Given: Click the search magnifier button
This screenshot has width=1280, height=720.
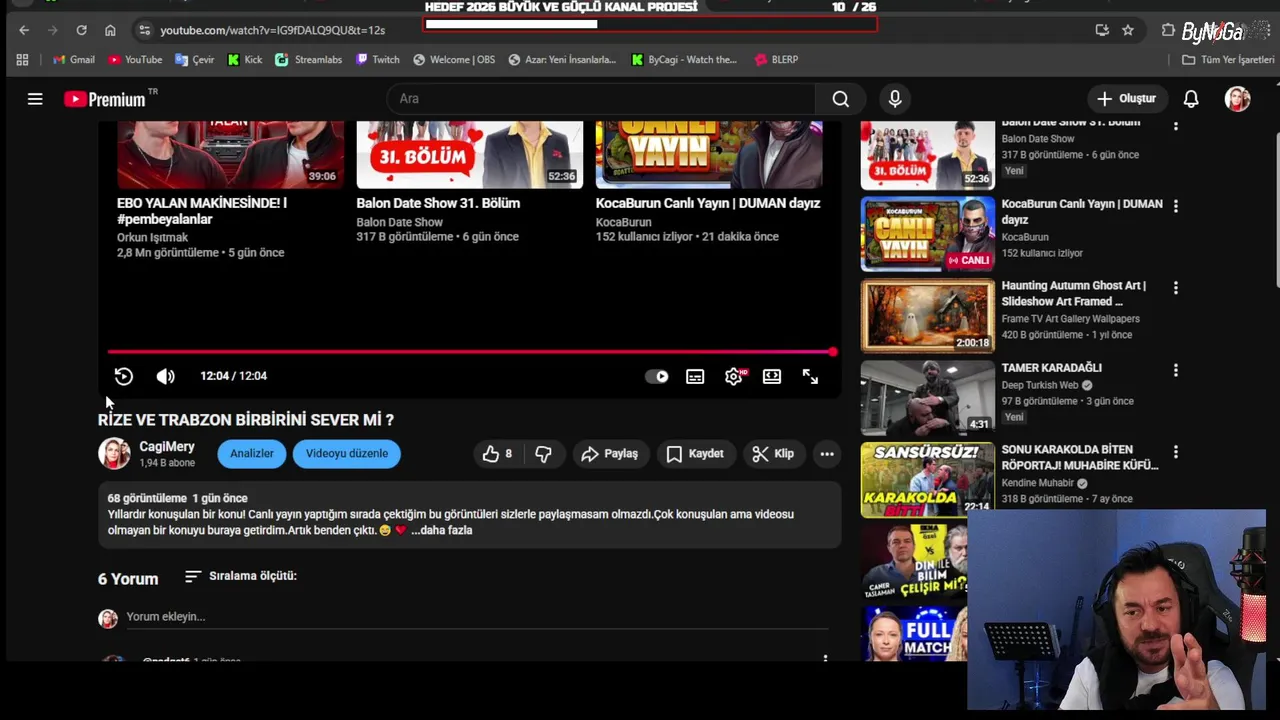Looking at the screenshot, I should (841, 99).
